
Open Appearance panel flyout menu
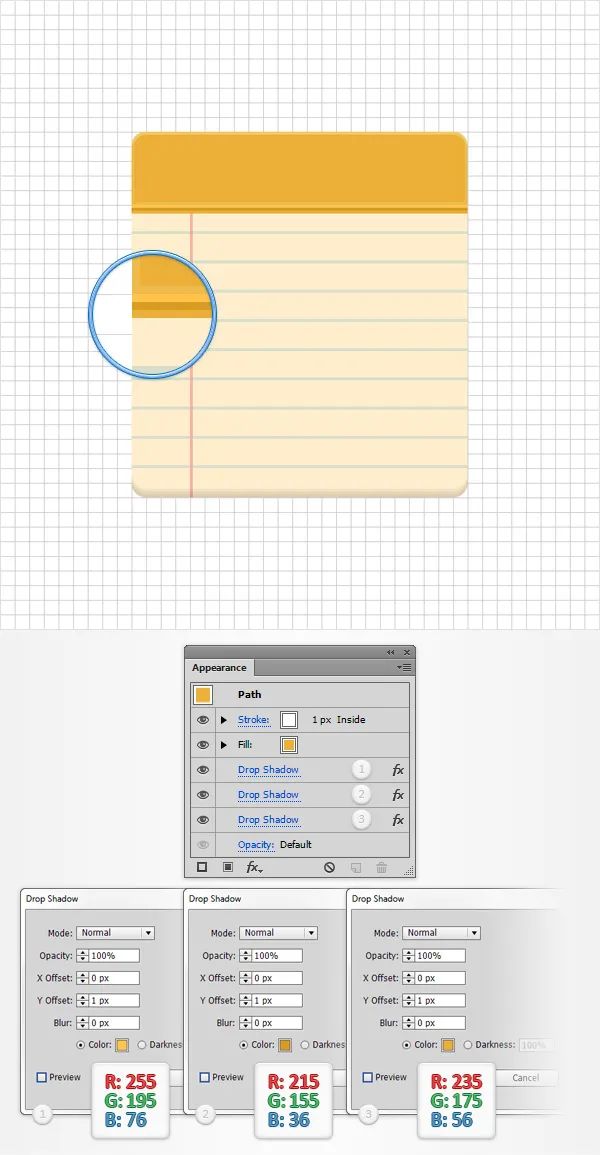coord(404,667)
